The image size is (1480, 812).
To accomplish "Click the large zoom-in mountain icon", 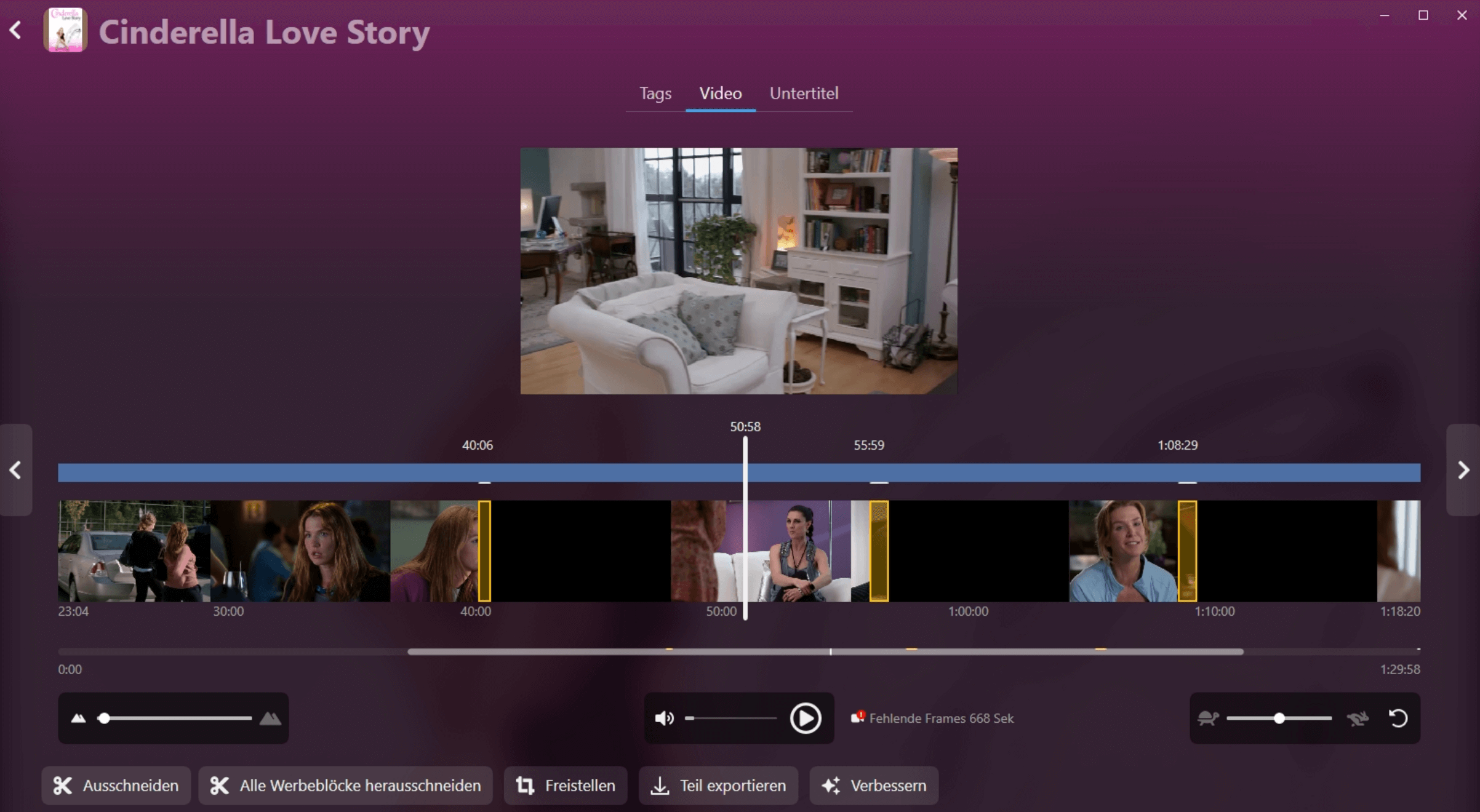I will point(270,718).
